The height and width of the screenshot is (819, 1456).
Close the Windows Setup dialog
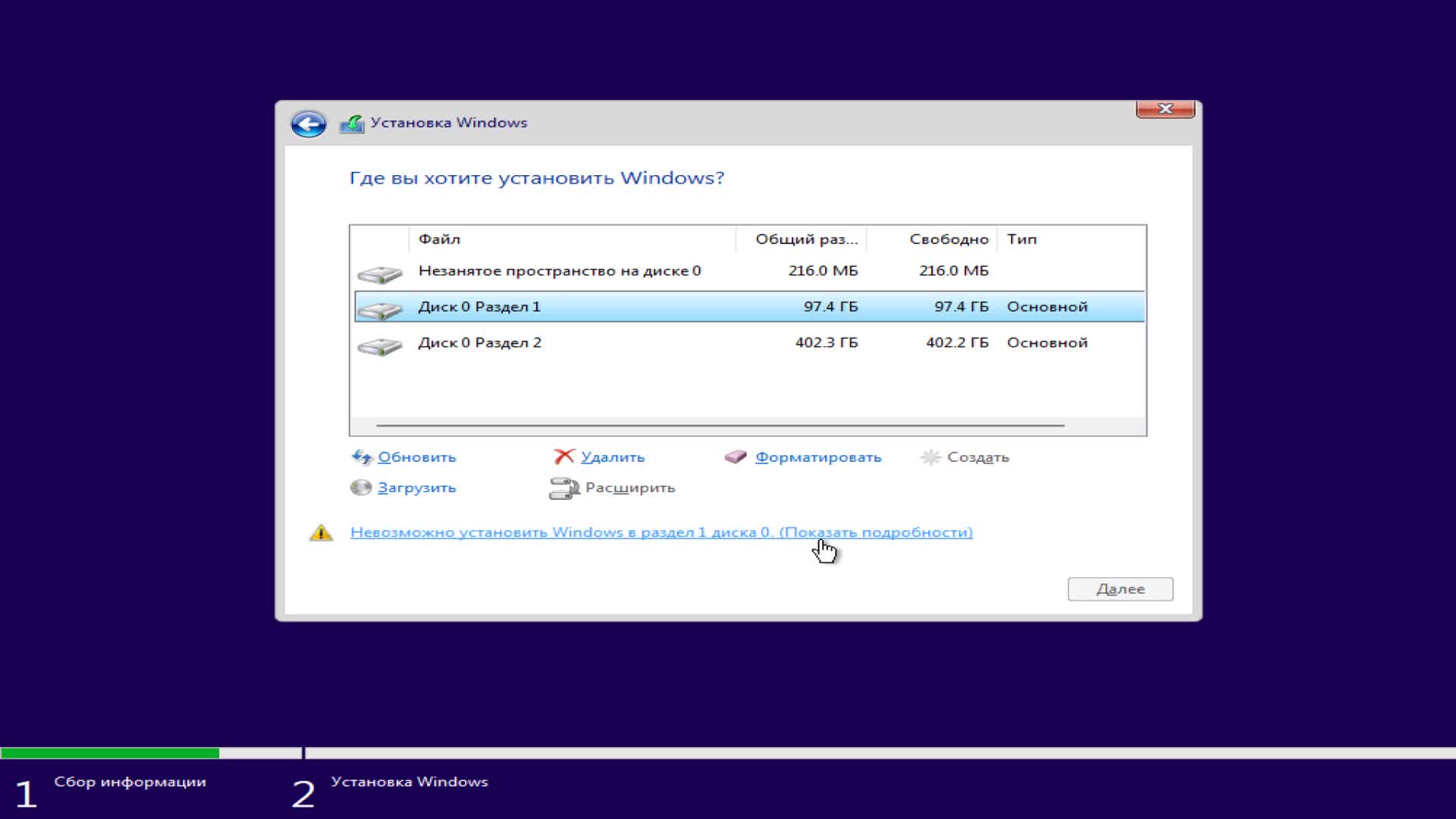pos(1165,109)
